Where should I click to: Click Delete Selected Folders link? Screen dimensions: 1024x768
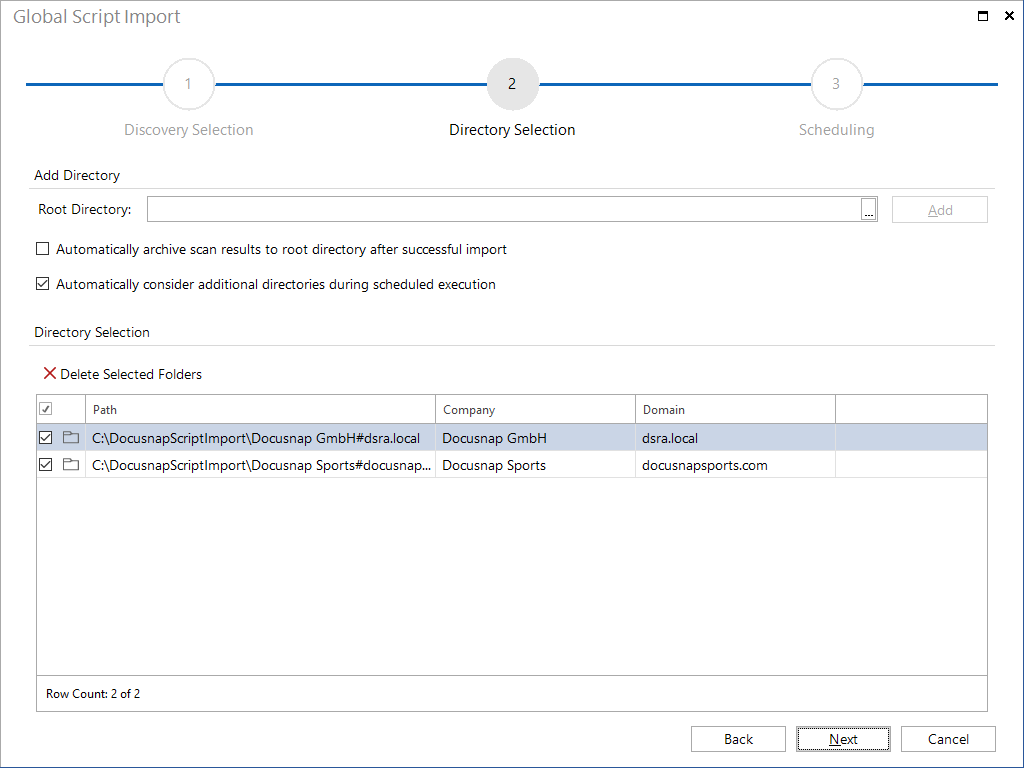(131, 374)
